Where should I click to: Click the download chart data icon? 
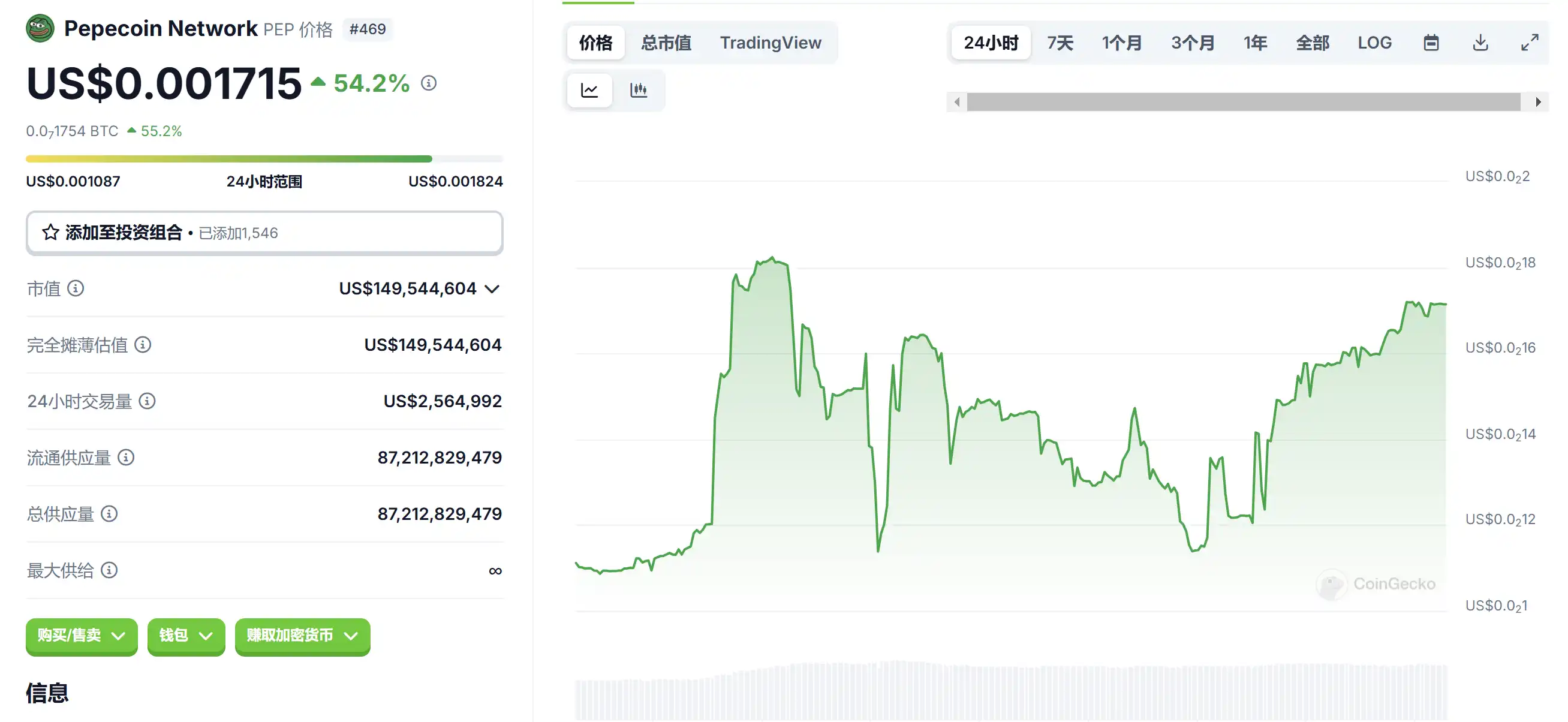click(1480, 43)
